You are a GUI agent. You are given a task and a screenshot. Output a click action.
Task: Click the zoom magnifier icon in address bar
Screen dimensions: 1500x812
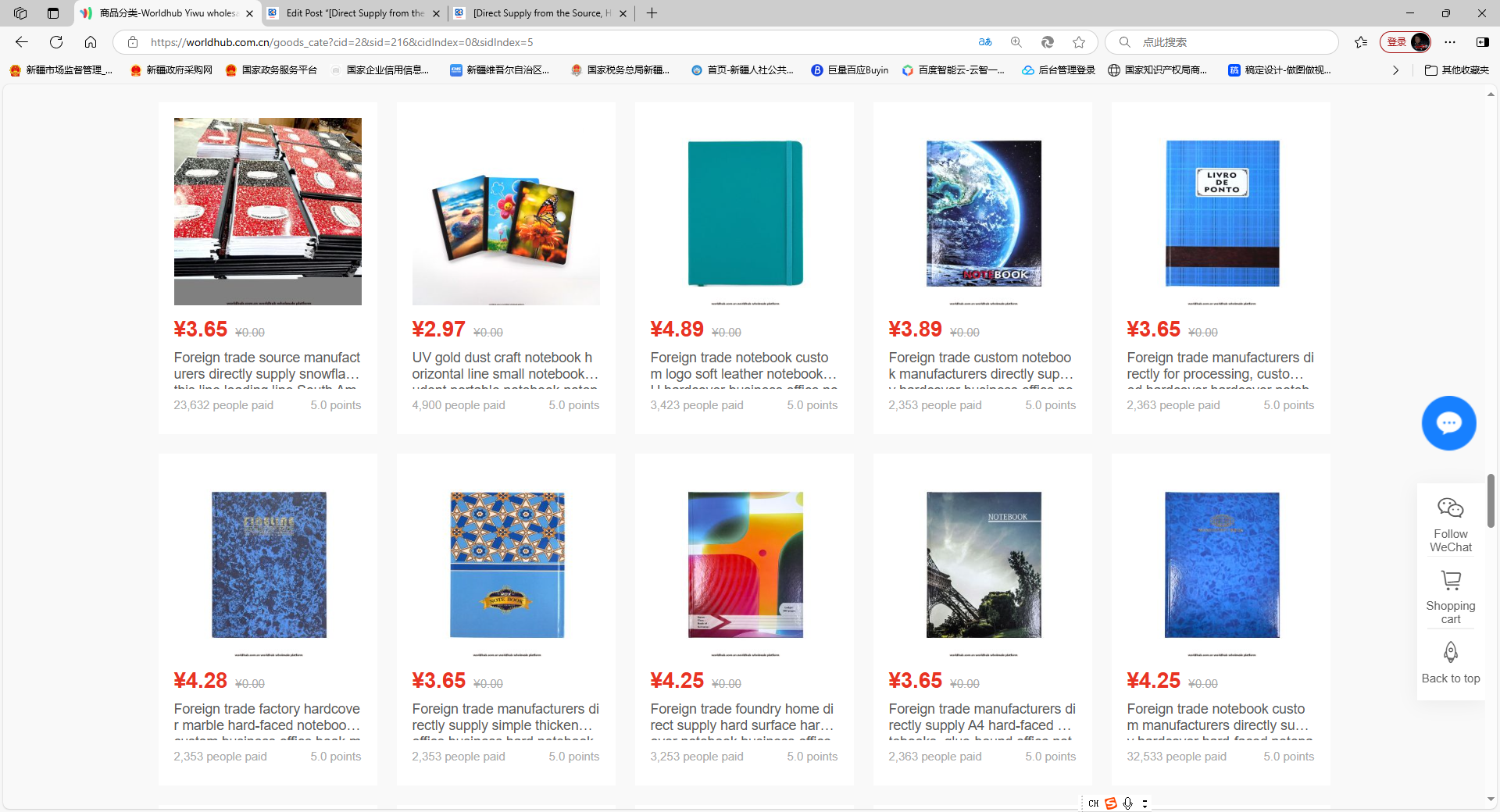point(1016,42)
